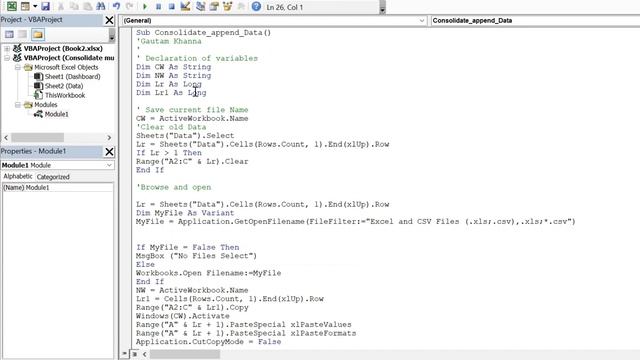Select VBAProject (Book2.xlsx) in tree
Screen dimensions: 640x360
pos(63,49)
